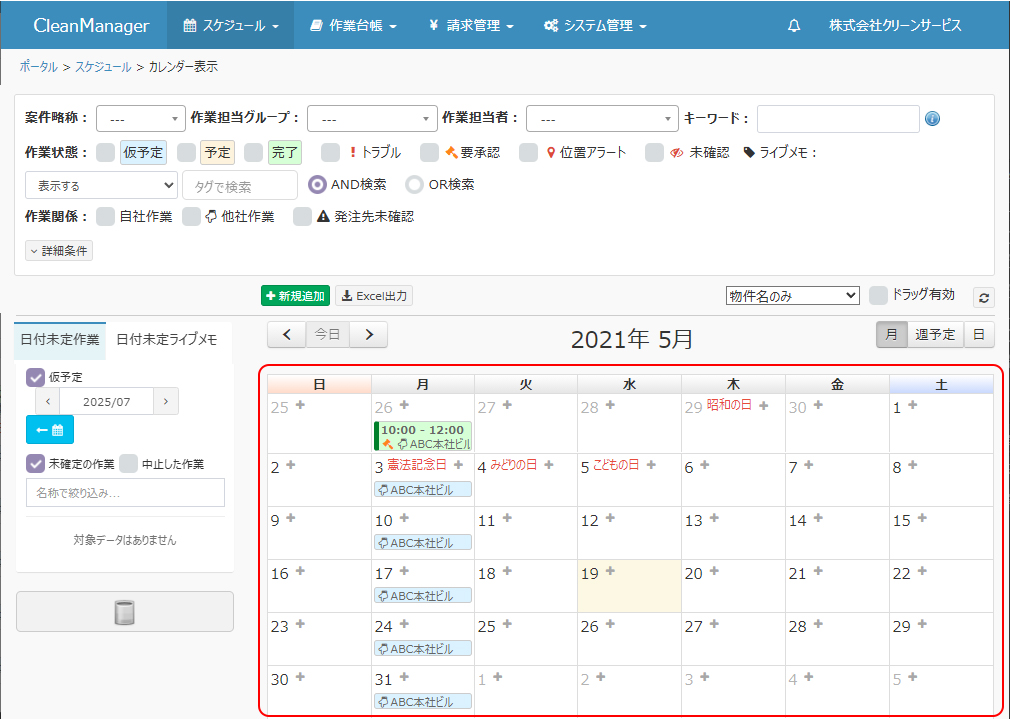The width and height of the screenshot is (1010, 719).
Task: Click the キーワード input field
Action: tap(837, 119)
